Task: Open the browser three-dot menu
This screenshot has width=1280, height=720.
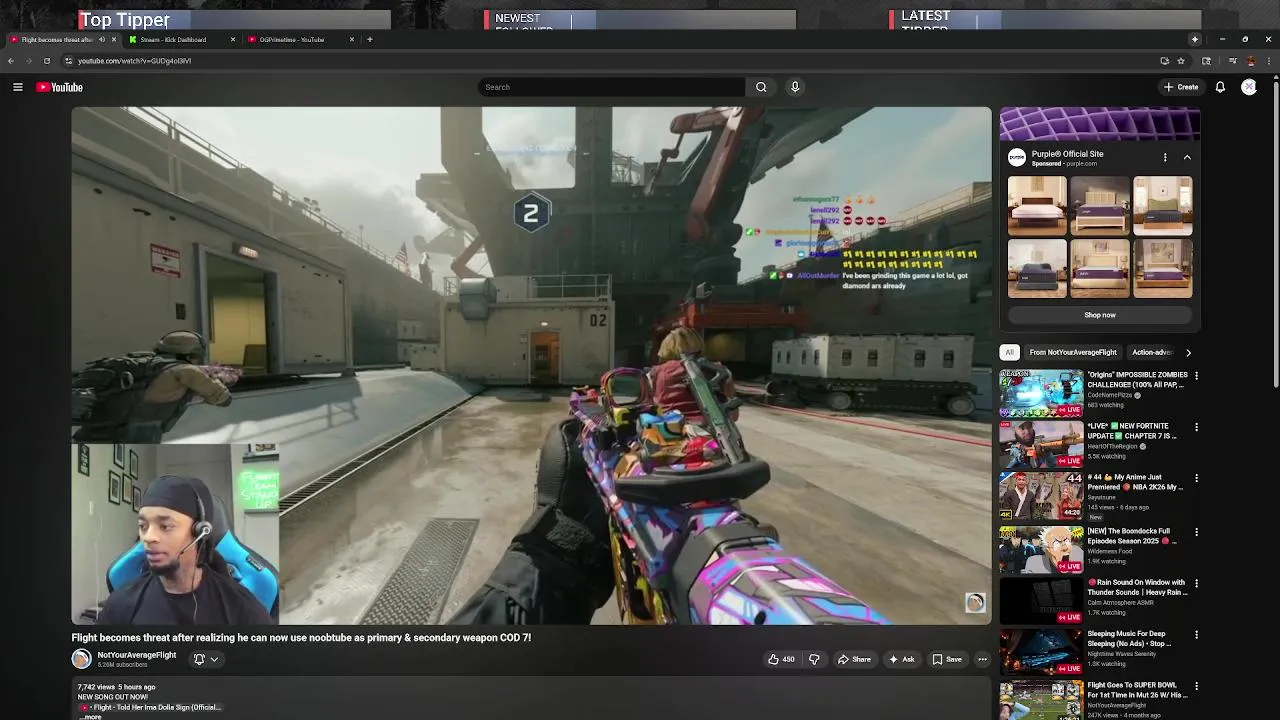Action: (1269, 61)
